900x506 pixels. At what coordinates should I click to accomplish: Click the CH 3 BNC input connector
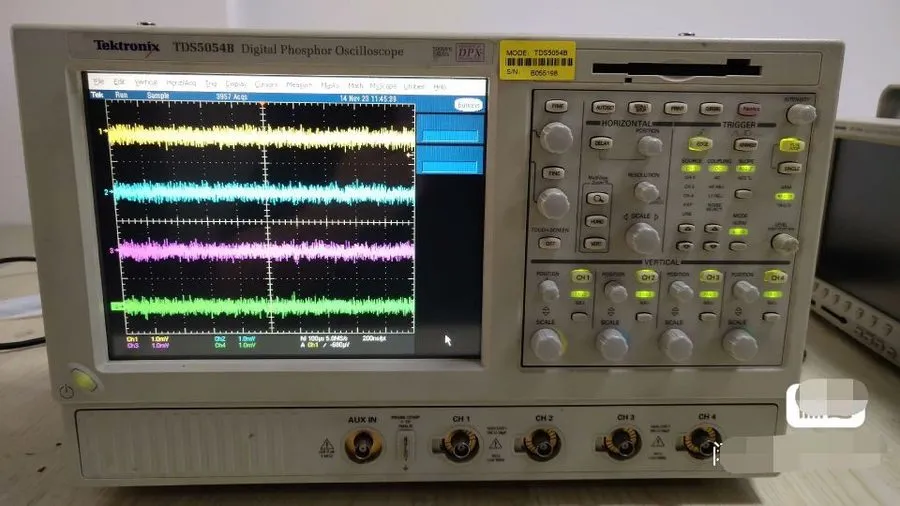[621, 443]
